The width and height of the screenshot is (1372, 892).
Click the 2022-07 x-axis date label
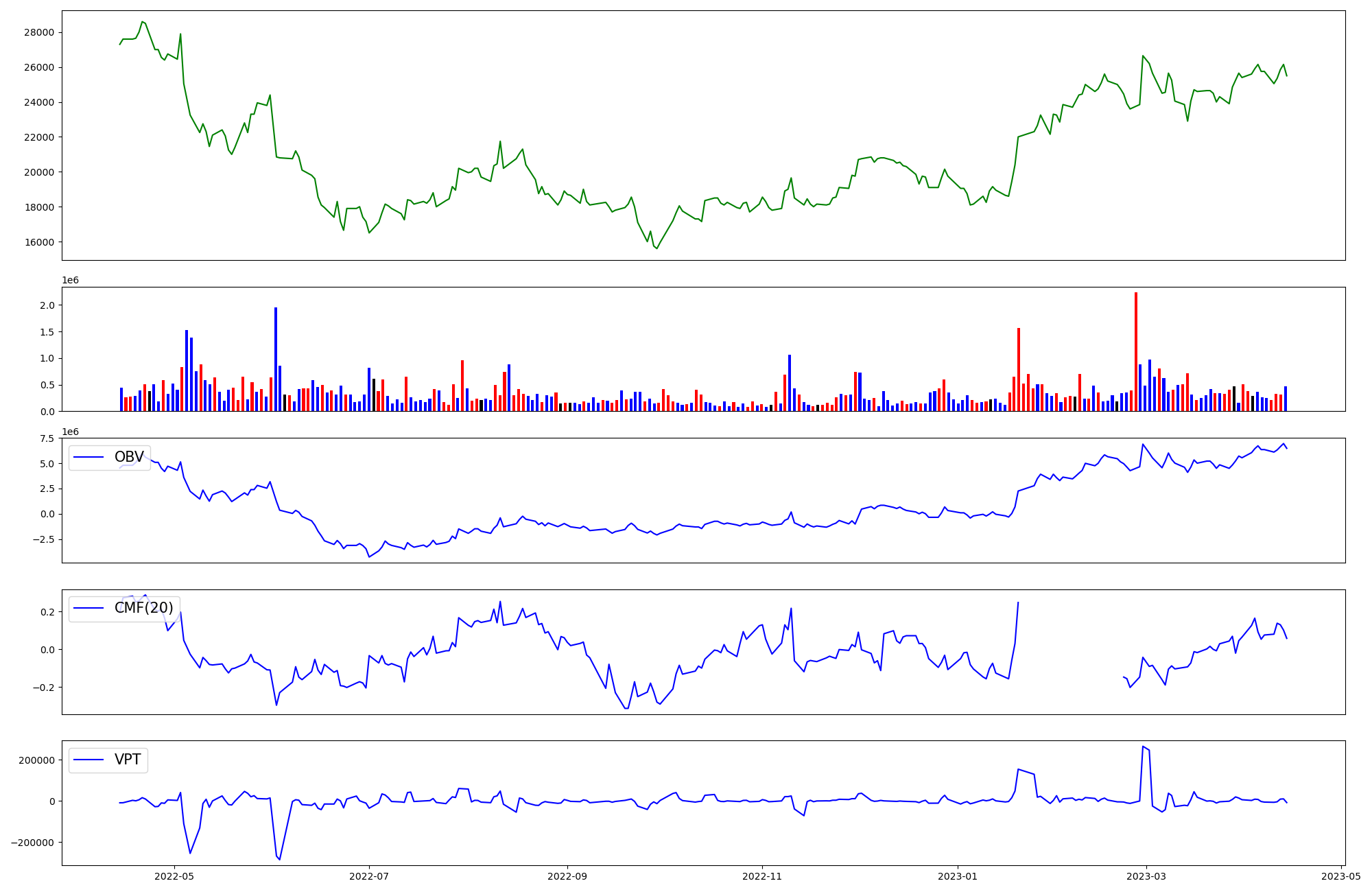click(369, 876)
